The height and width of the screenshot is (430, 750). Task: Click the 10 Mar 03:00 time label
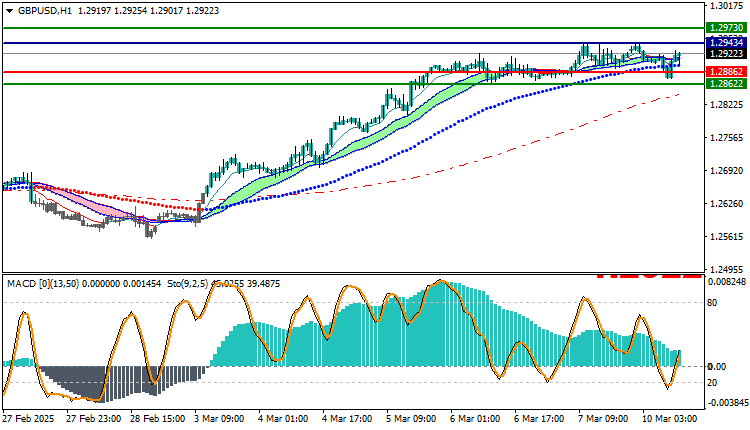click(x=669, y=419)
